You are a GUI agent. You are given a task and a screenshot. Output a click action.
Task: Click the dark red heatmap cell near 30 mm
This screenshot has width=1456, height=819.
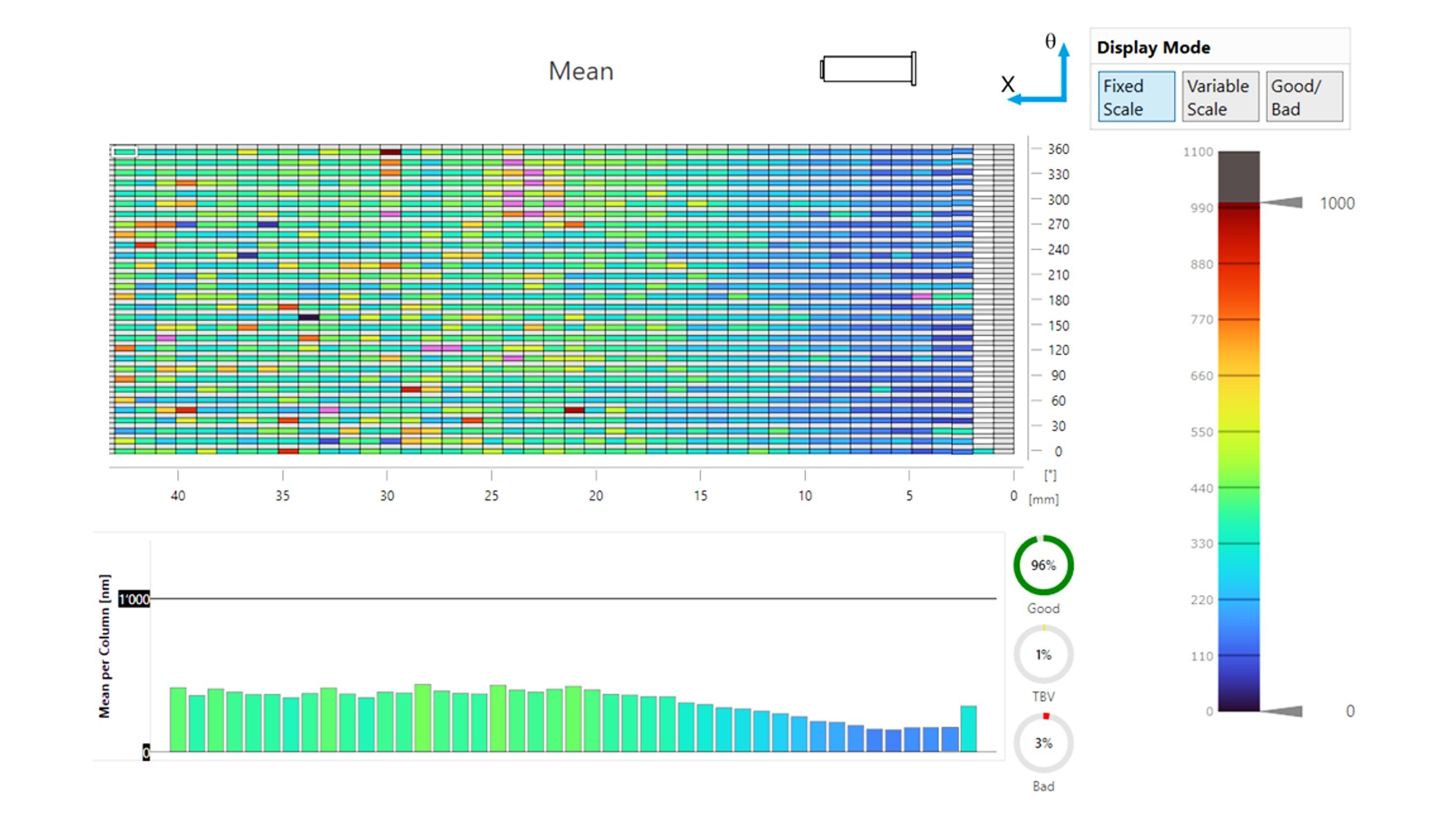[390, 152]
